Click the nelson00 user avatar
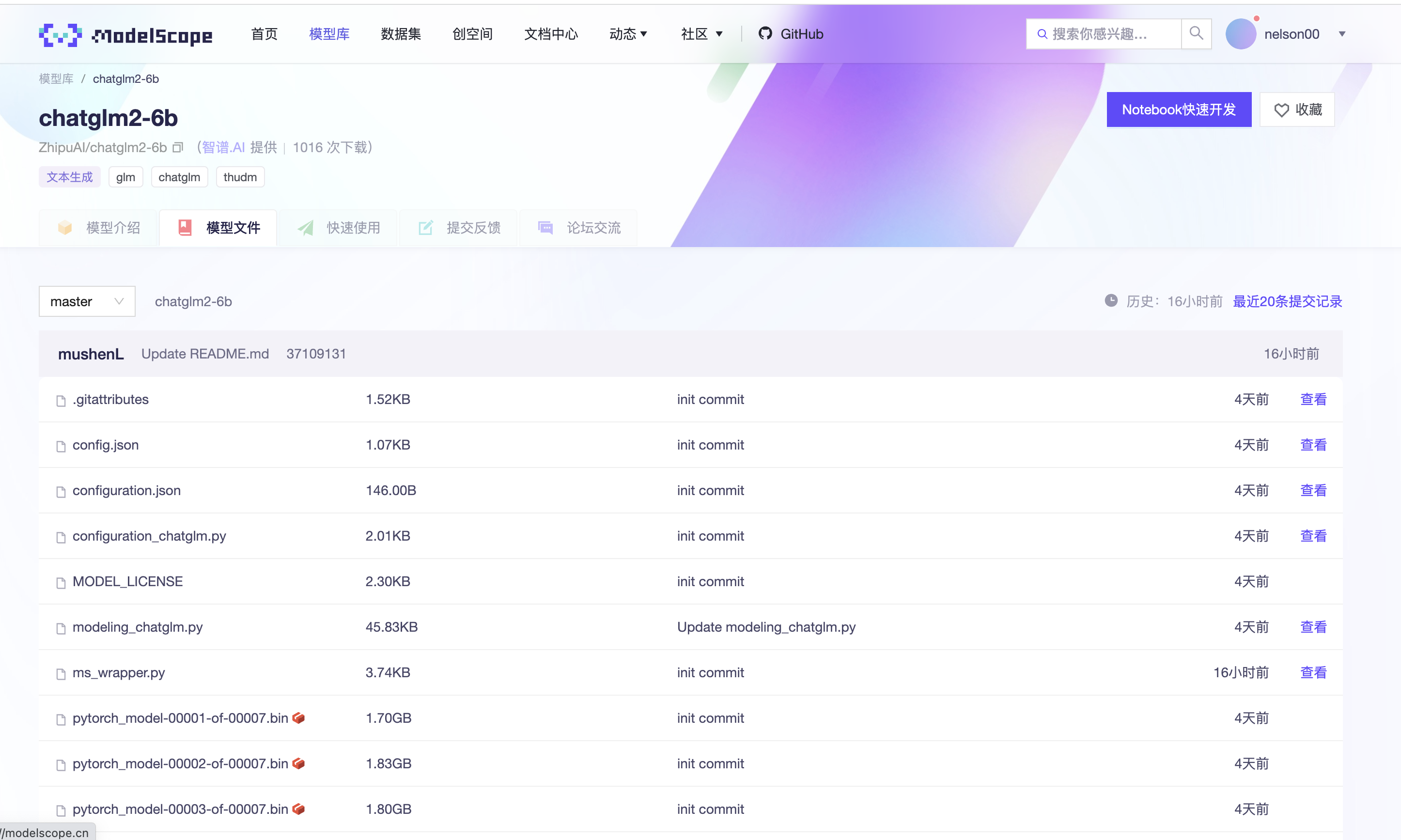The image size is (1401, 840). [1240, 34]
